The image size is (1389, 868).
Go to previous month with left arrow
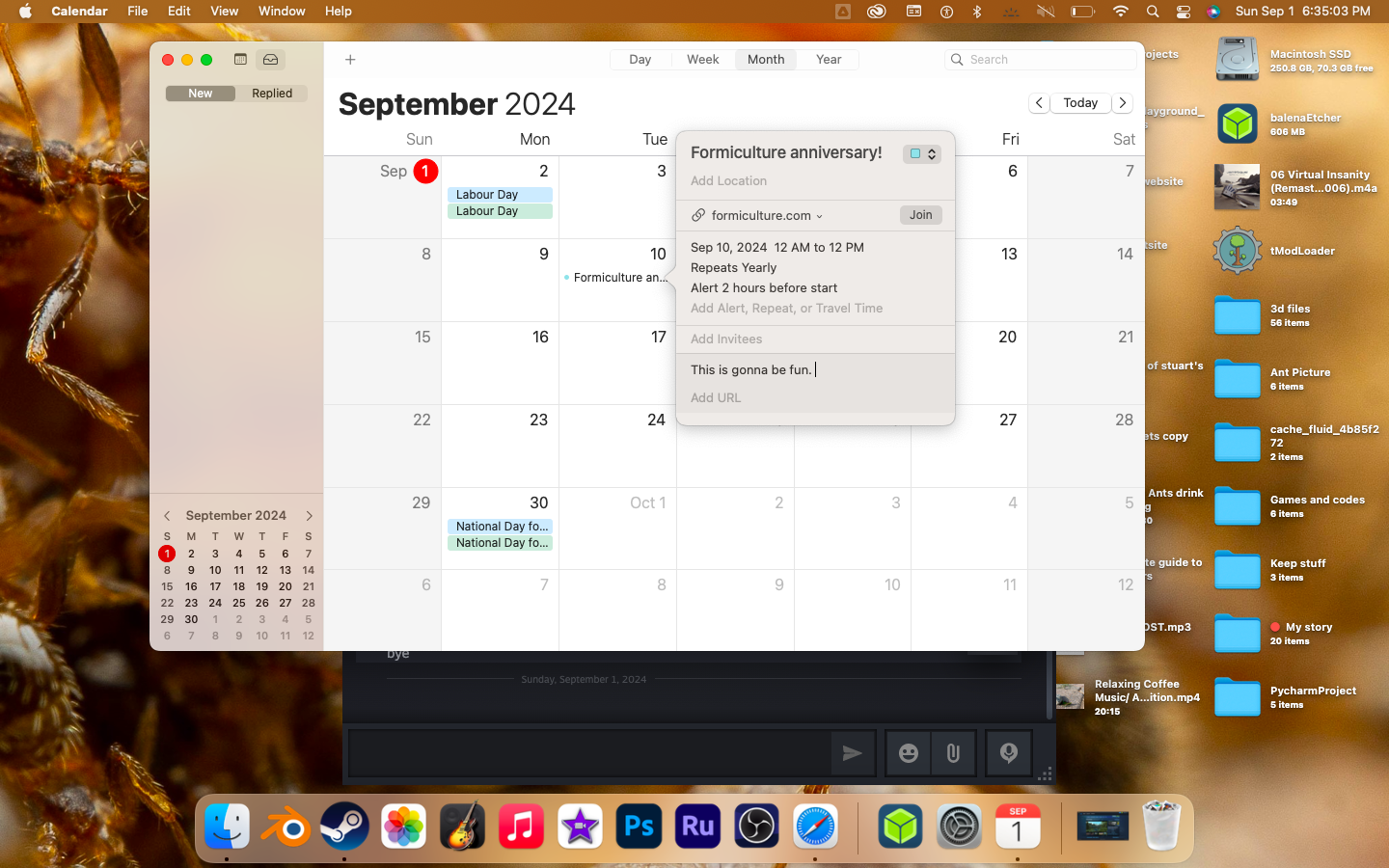pyautogui.click(x=1039, y=103)
